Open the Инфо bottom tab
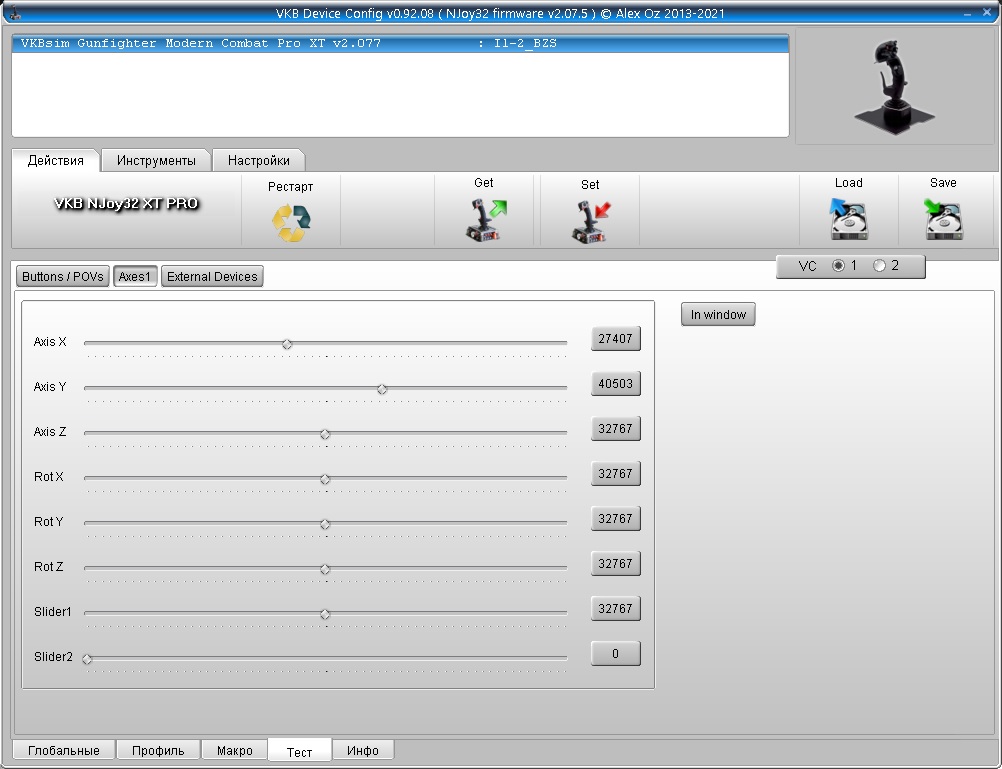Screen dimensions: 1002x769 click(x=362, y=750)
